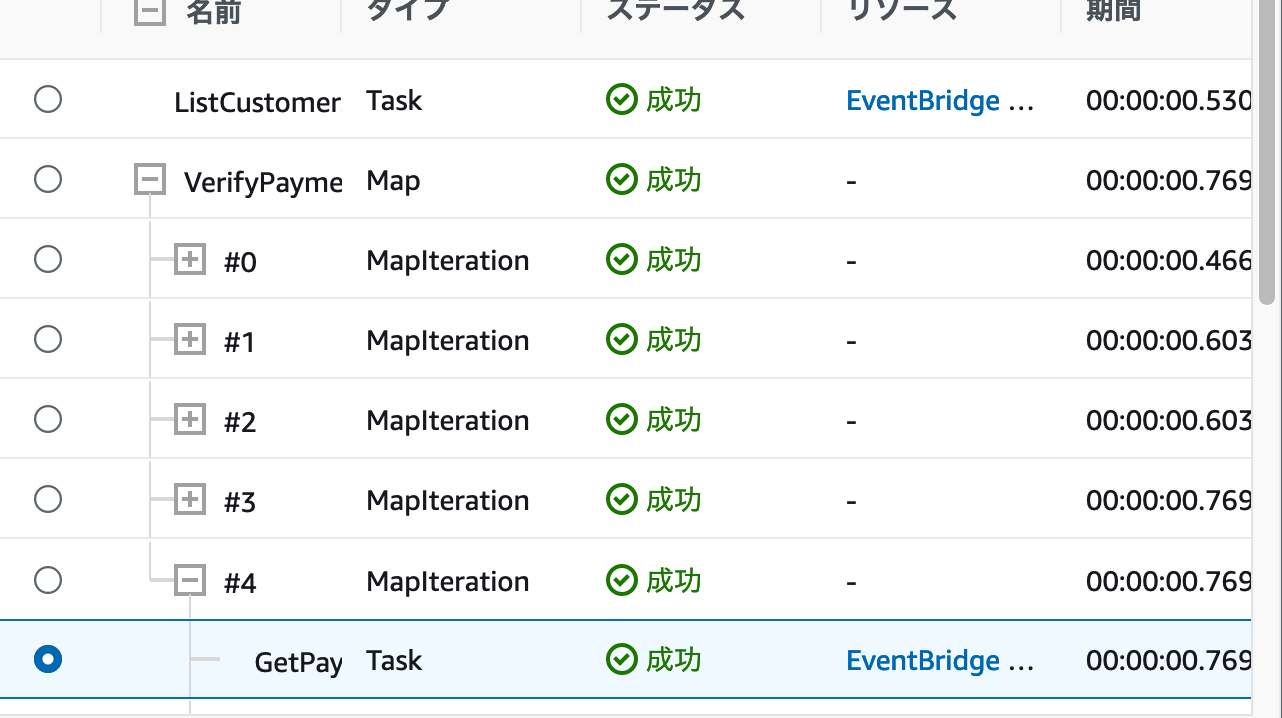The height and width of the screenshot is (718, 1282).
Task: Select the #2 iteration radio button
Action: tap(48, 419)
